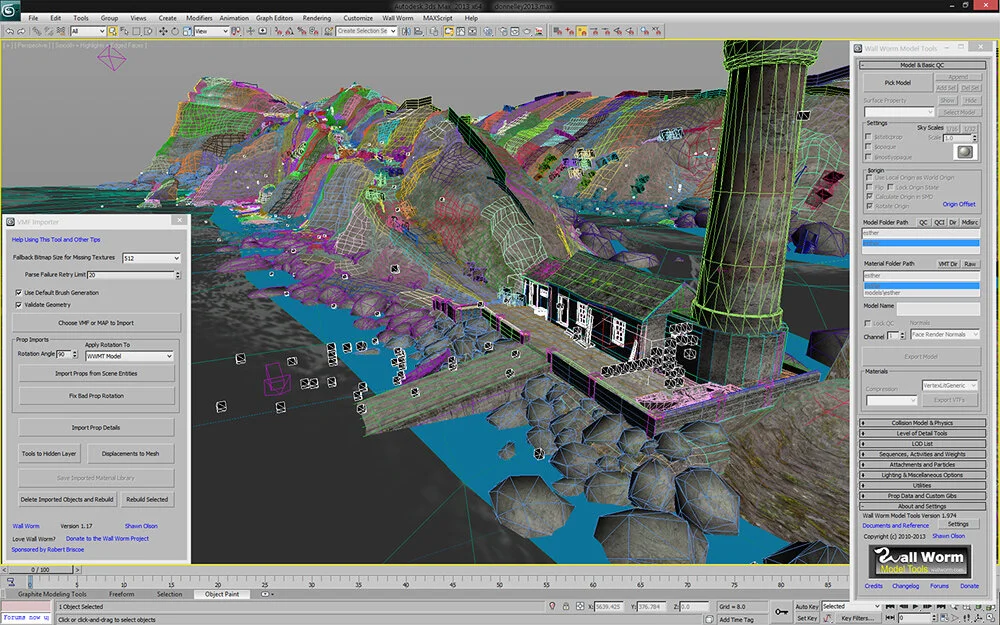Viewport: 1000px width, 625px height.
Task: Toggle Selection Lock padlock in status bar
Action: tap(566, 607)
